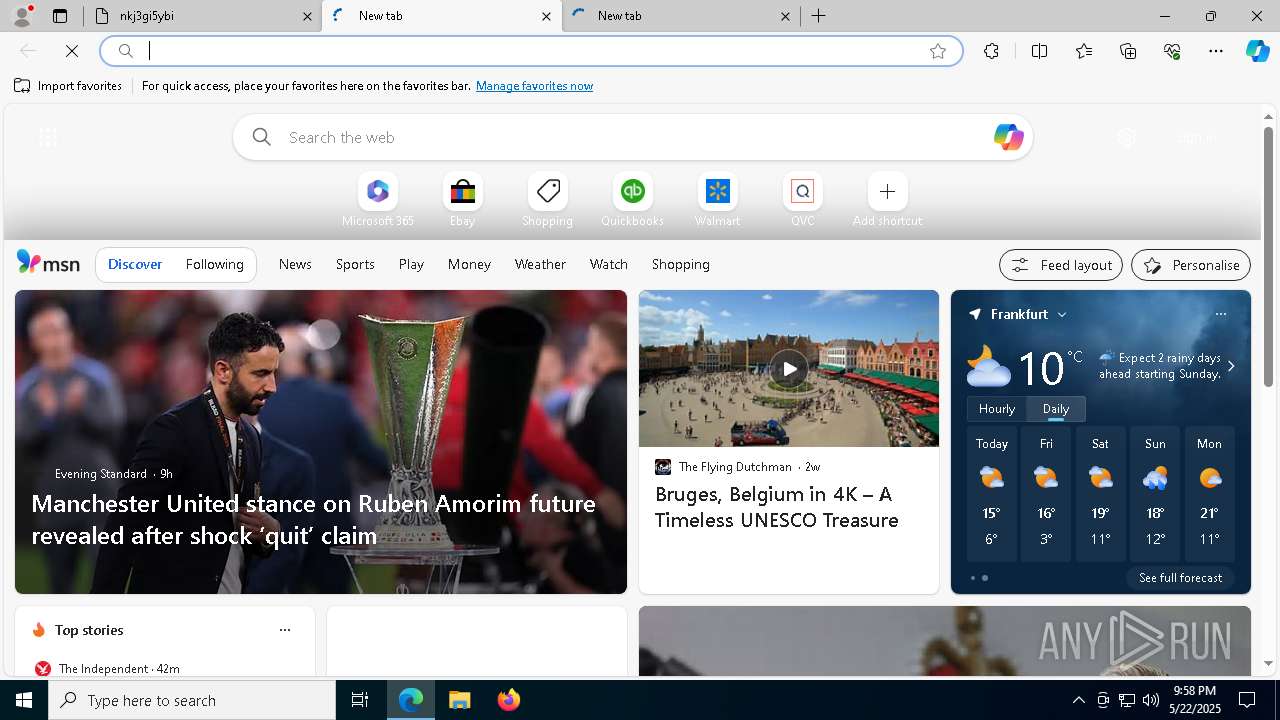
Task: Open Browser essentials icon
Action: pos(1172,51)
